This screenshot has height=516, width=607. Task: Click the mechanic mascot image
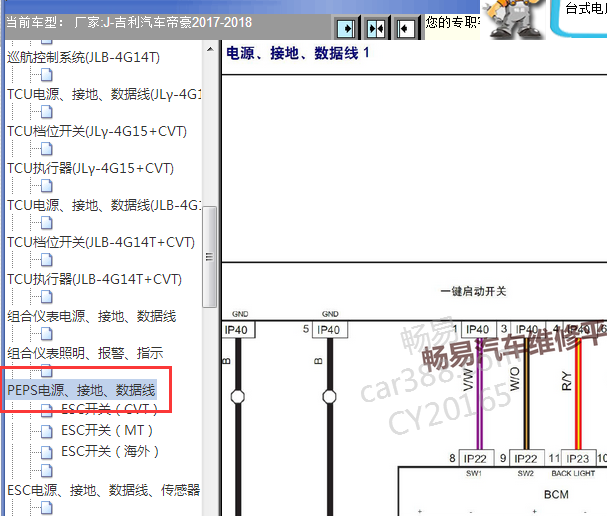(514, 19)
